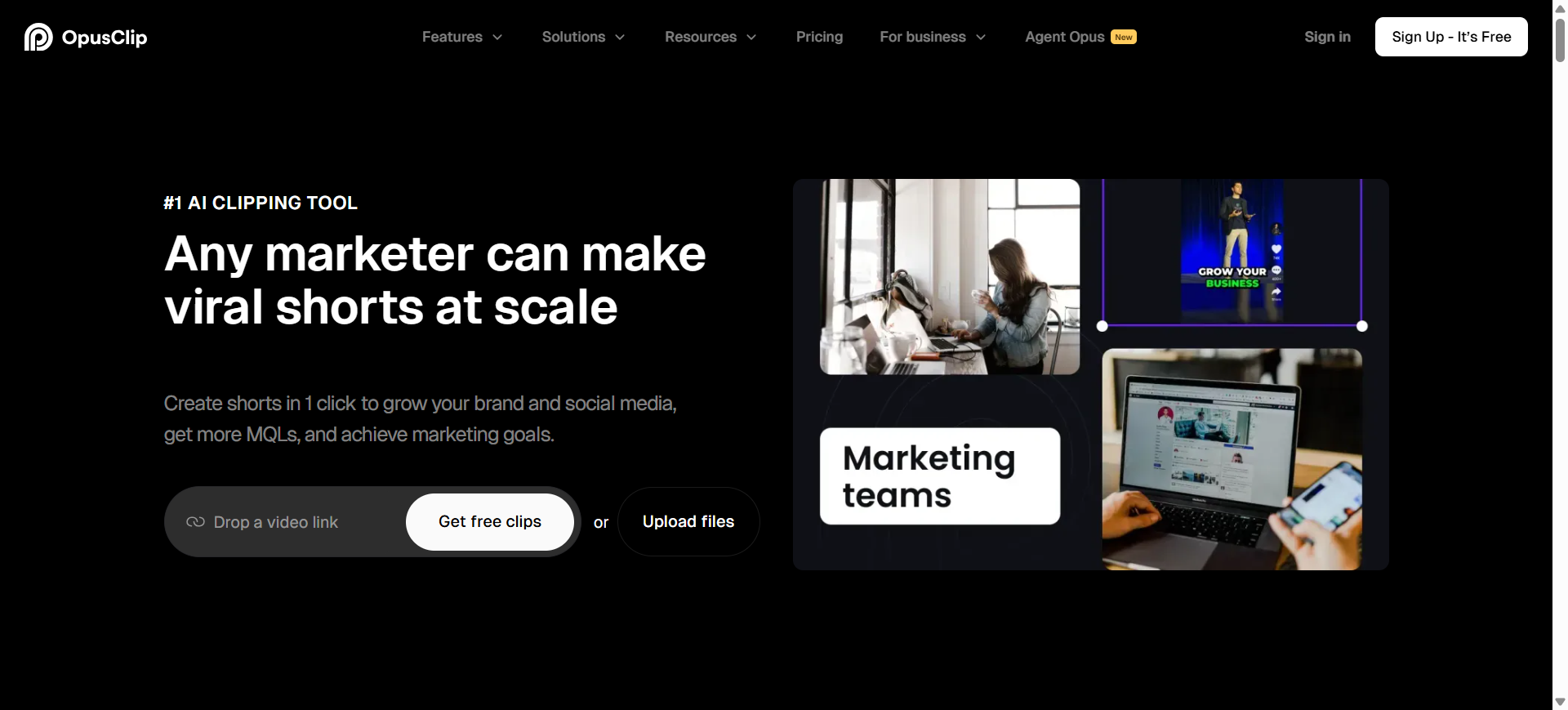Click the heart icon on vertical clip
The image size is (1568, 710).
coord(1276,249)
